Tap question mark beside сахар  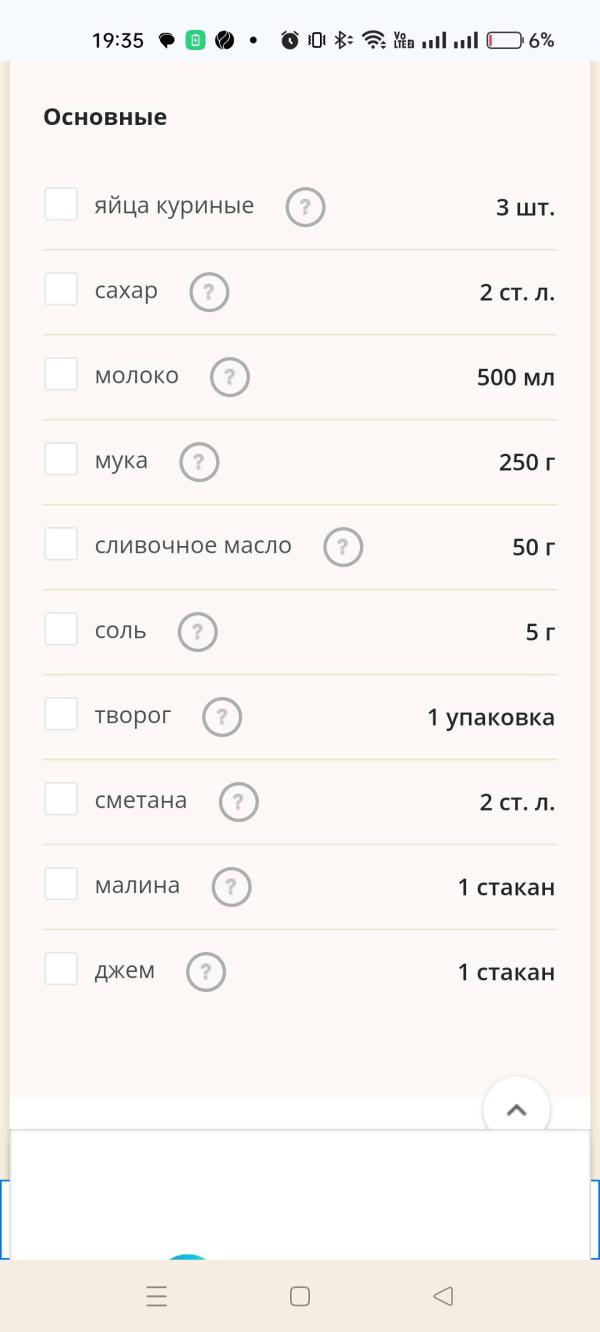coord(209,293)
